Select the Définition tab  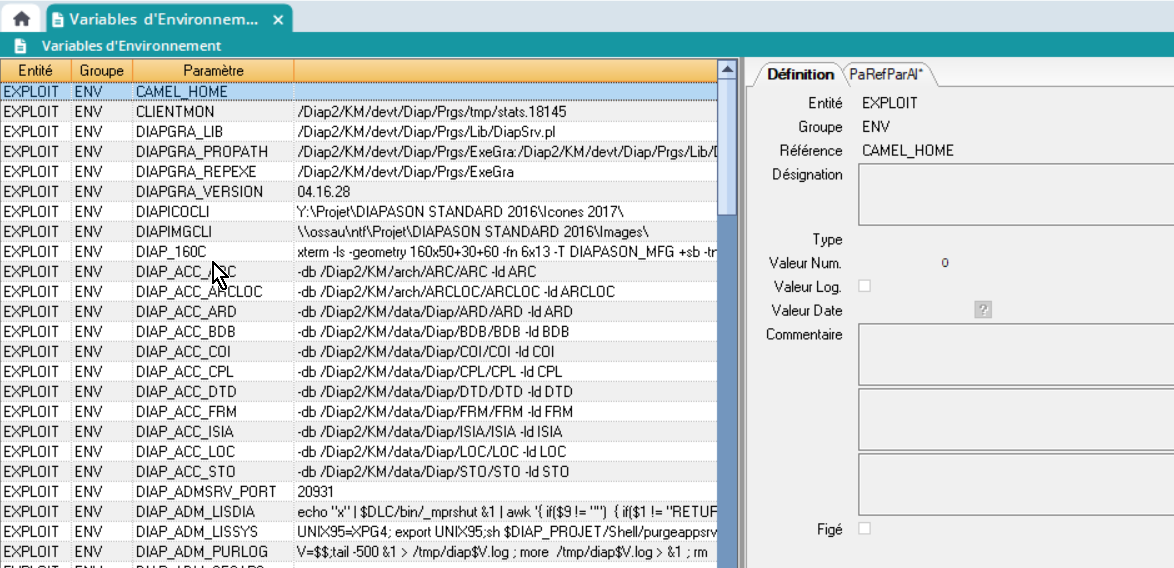point(800,74)
